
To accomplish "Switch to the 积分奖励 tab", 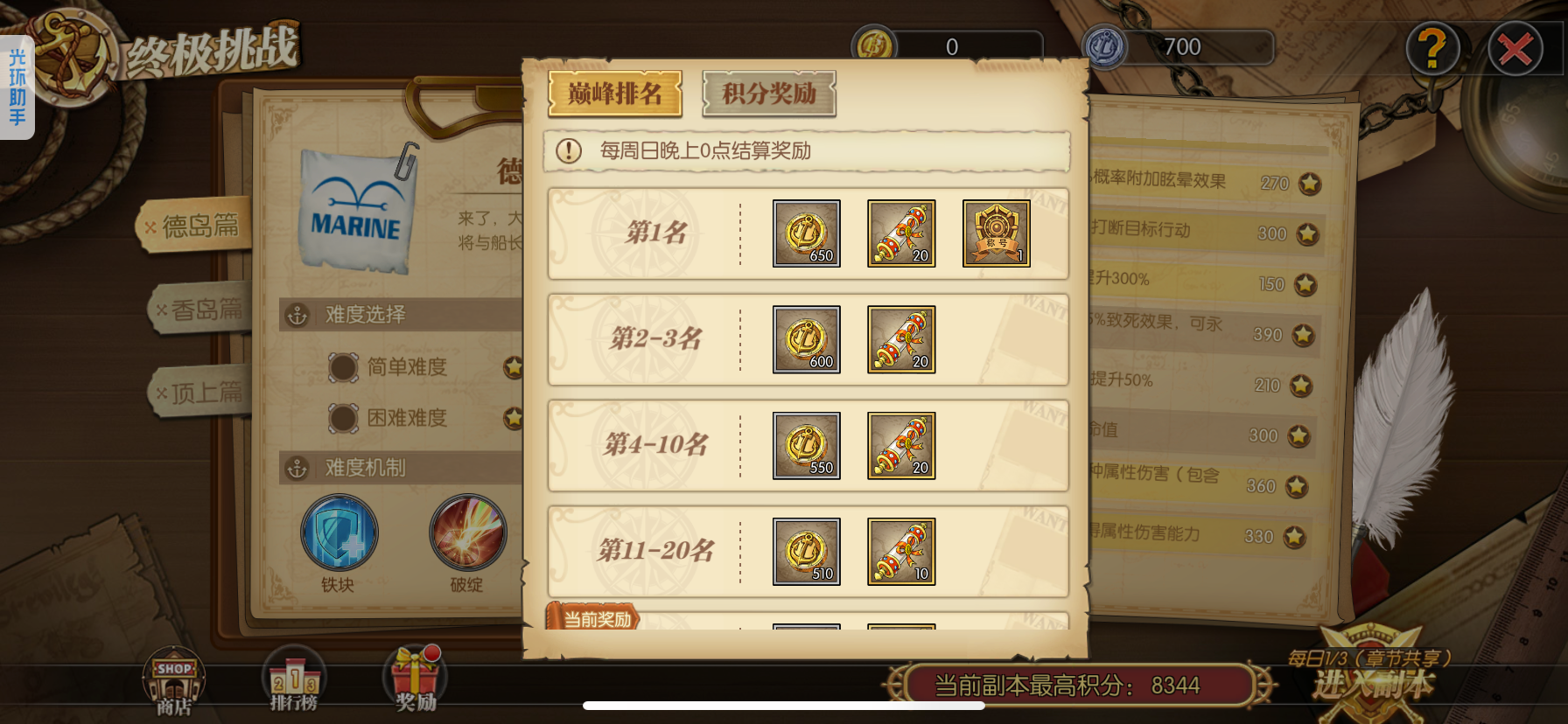I will click(x=769, y=94).
